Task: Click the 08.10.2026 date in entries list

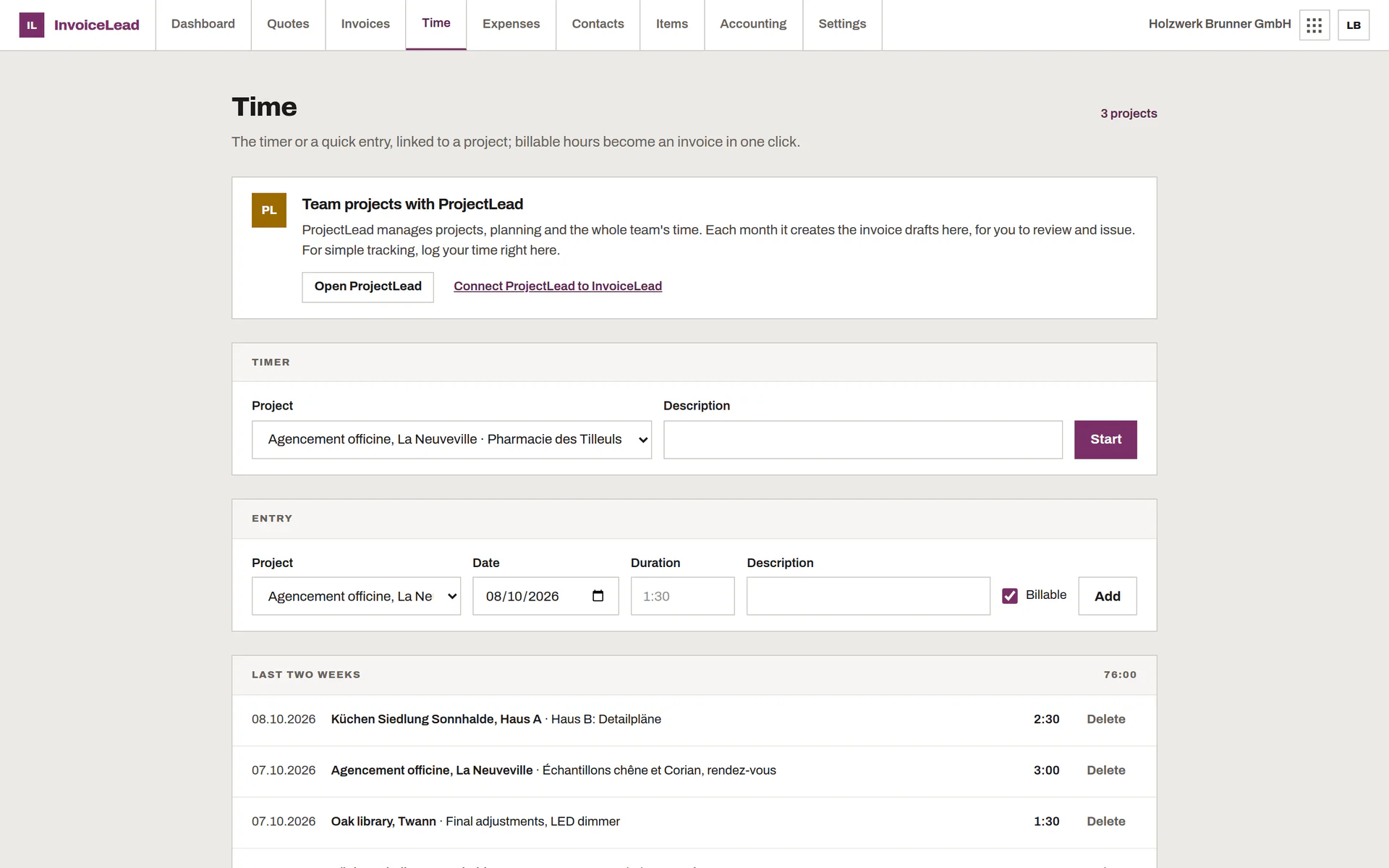Action: click(284, 719)
